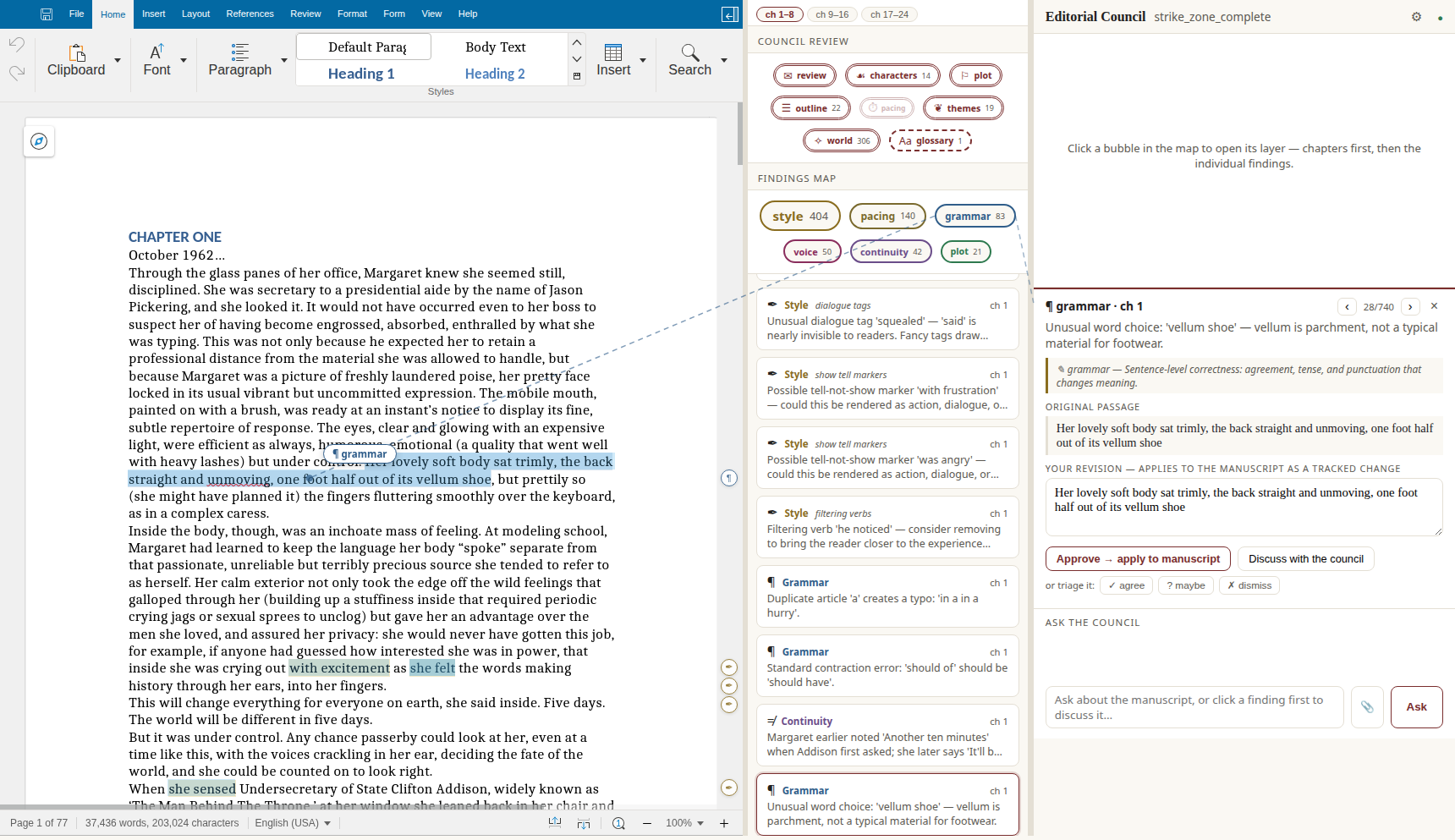
Task: Expand the Clipboard dropdown arrow
Action: pos(118,60)
